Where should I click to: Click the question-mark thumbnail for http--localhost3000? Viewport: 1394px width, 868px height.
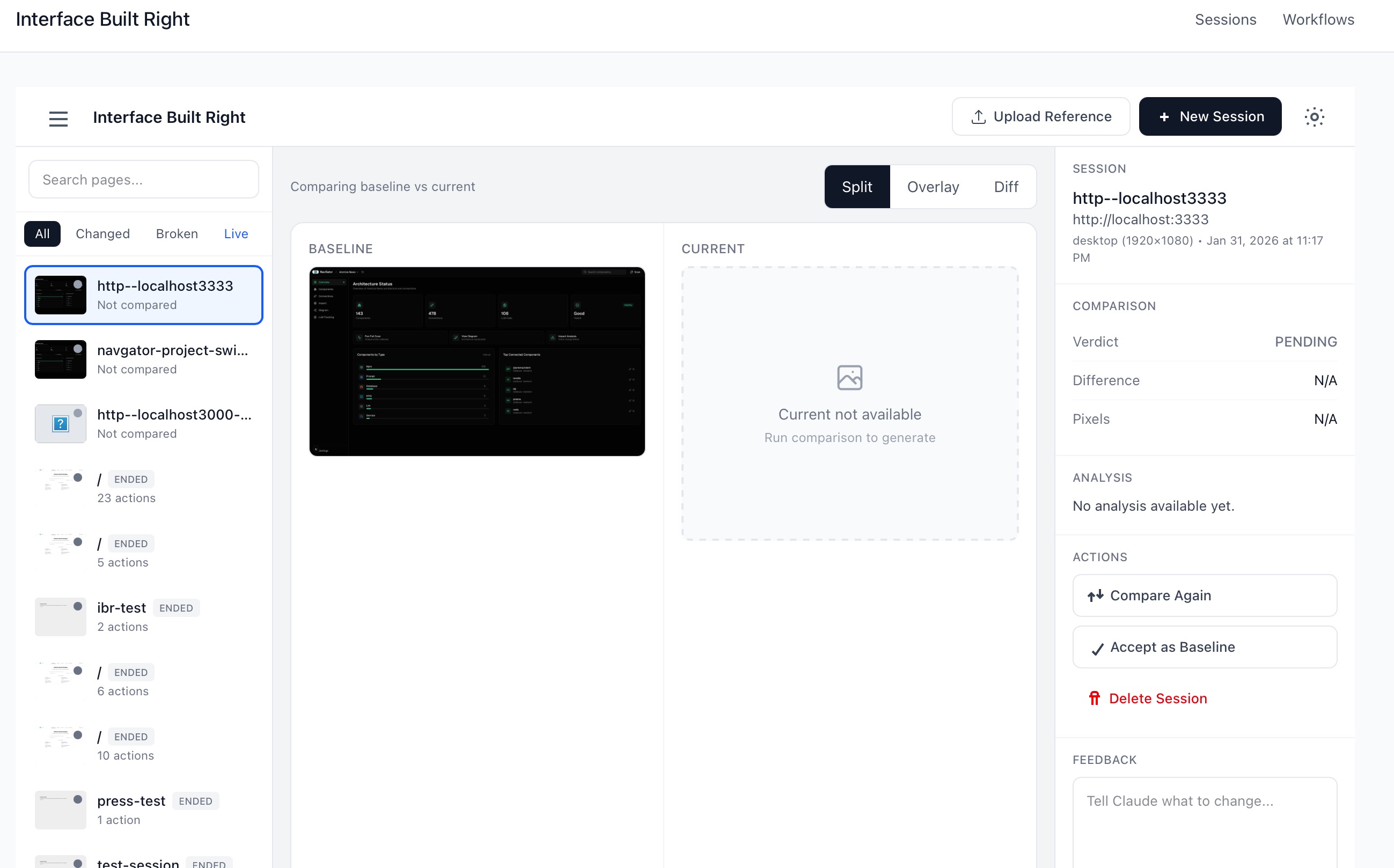[60, 424]
